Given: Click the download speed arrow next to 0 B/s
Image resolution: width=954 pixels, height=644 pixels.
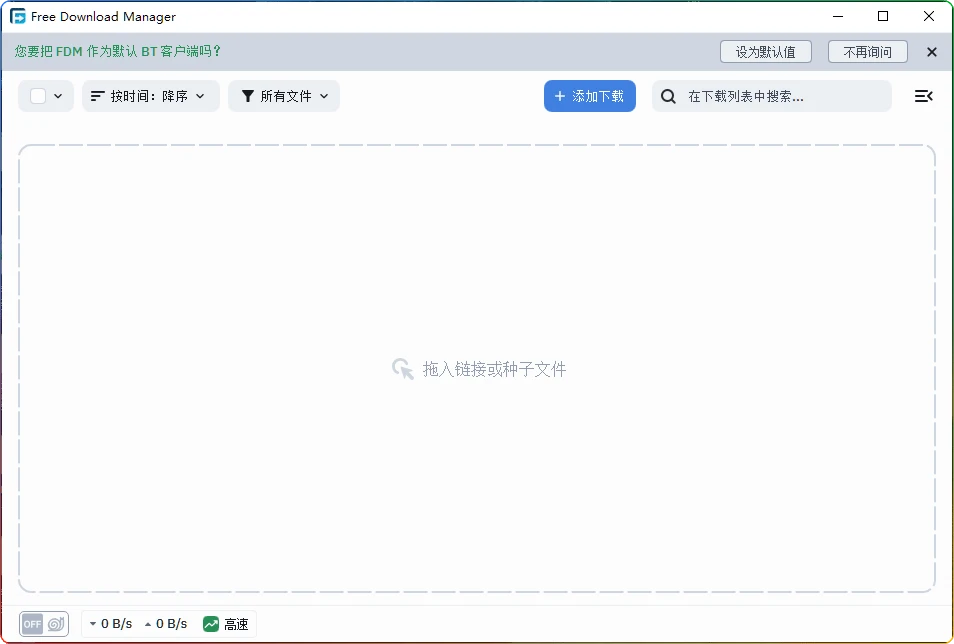Looking at the screenshot, I should [92, 623].
